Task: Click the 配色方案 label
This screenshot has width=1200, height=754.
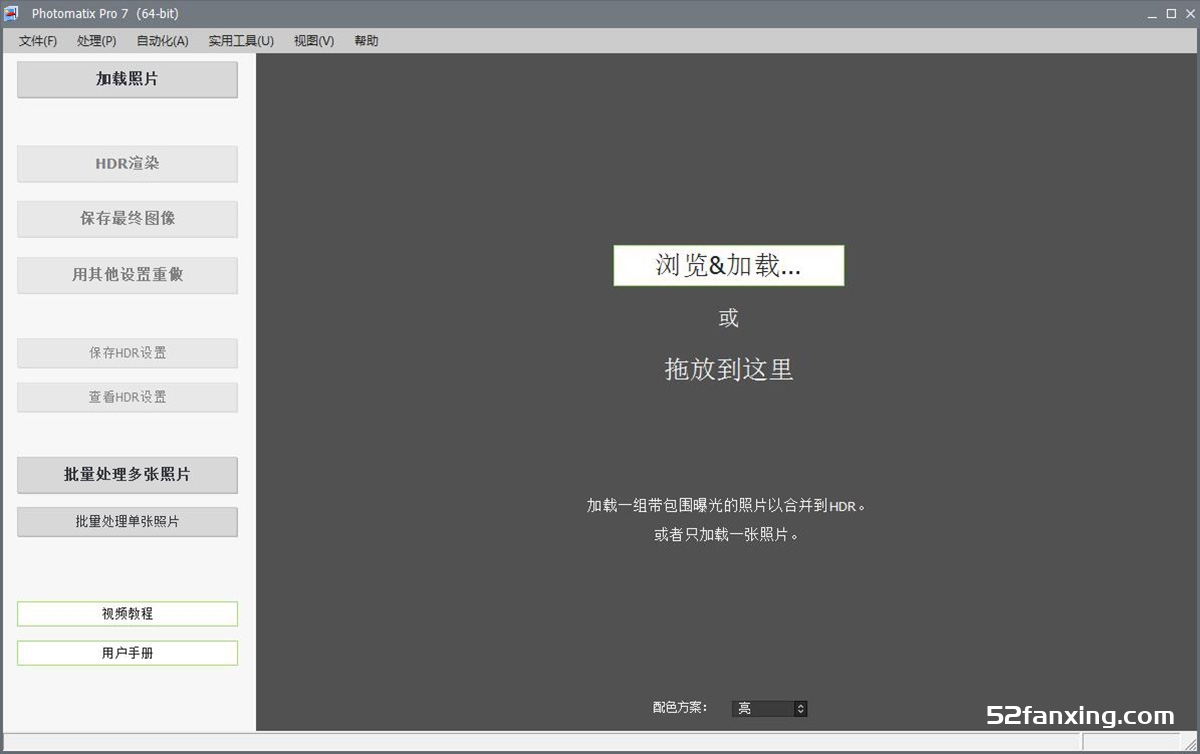Action: coord(680,708)
